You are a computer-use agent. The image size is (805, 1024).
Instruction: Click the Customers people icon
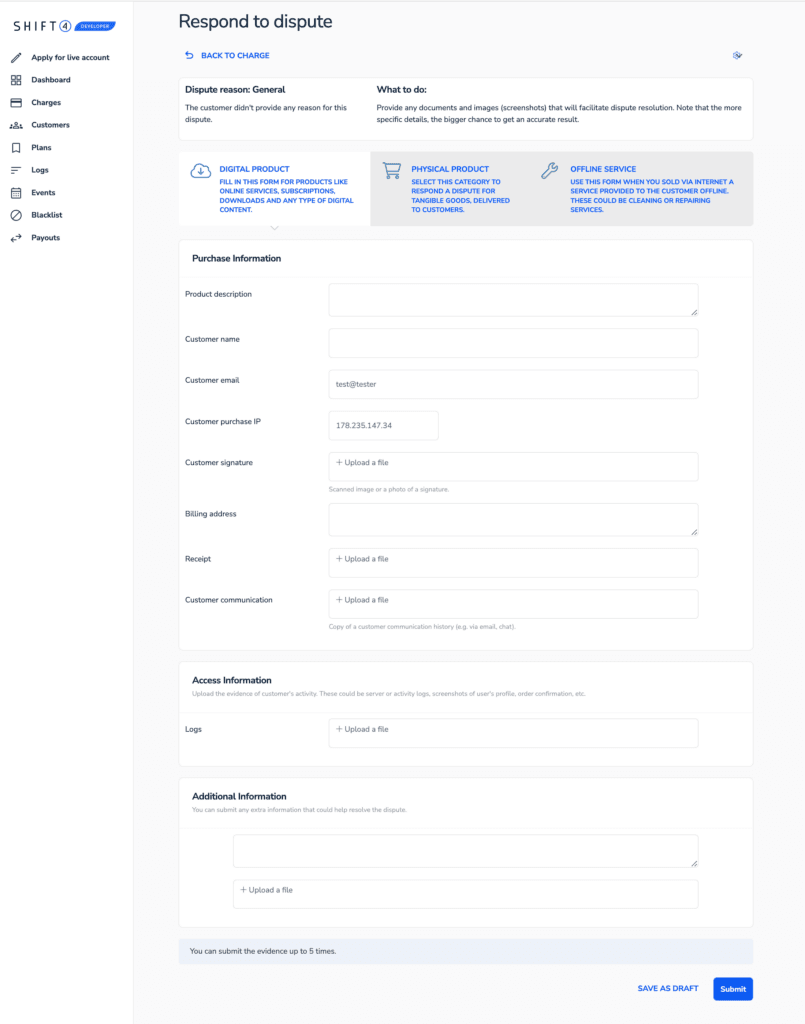[x=16, y=125]
